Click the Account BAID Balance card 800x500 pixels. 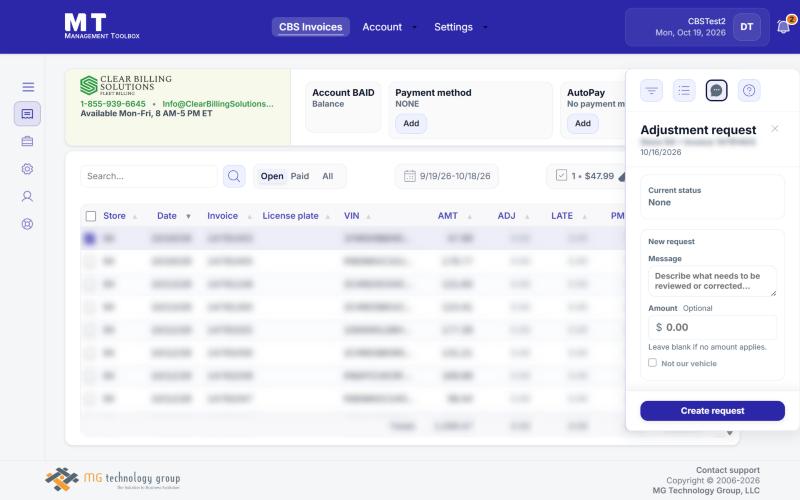pyautogui.click(x=343, y=107)
